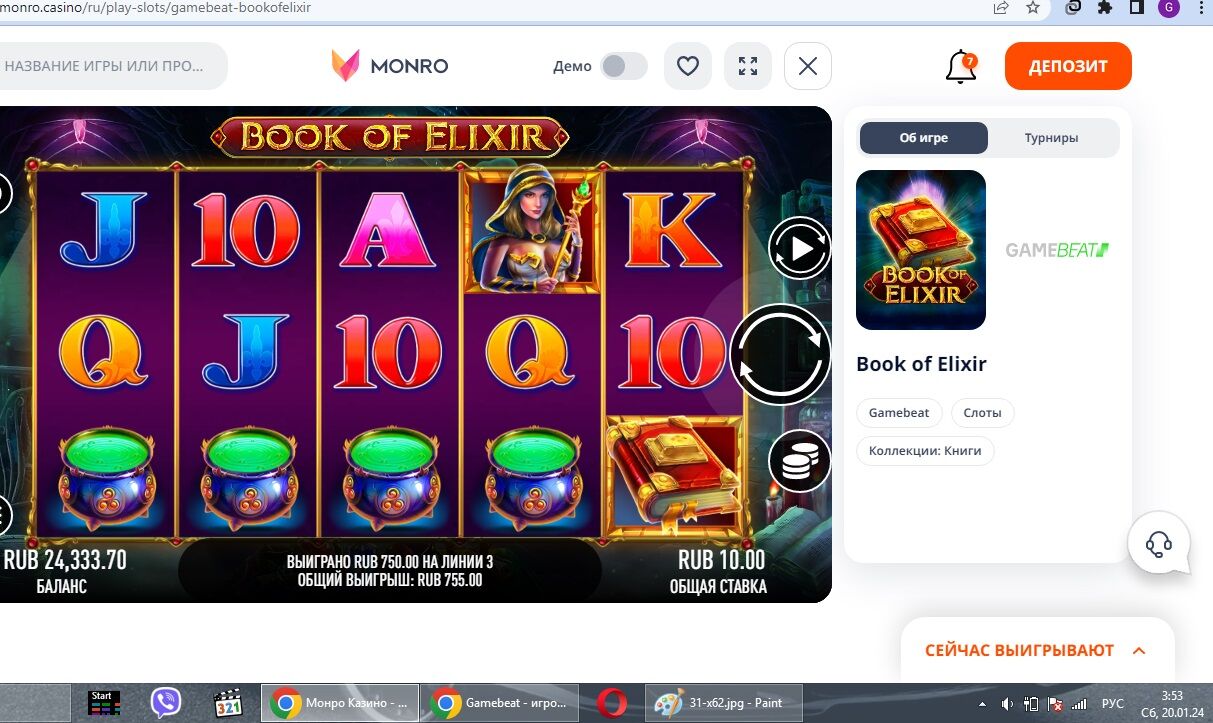Start autoplay with the play arrow icon

[800, 248]
